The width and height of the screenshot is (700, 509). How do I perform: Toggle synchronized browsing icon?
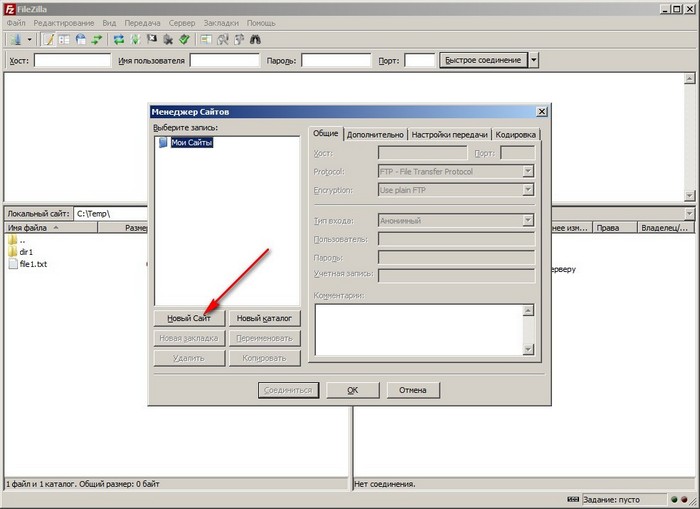pyautogui.click(x=239, y=40)
